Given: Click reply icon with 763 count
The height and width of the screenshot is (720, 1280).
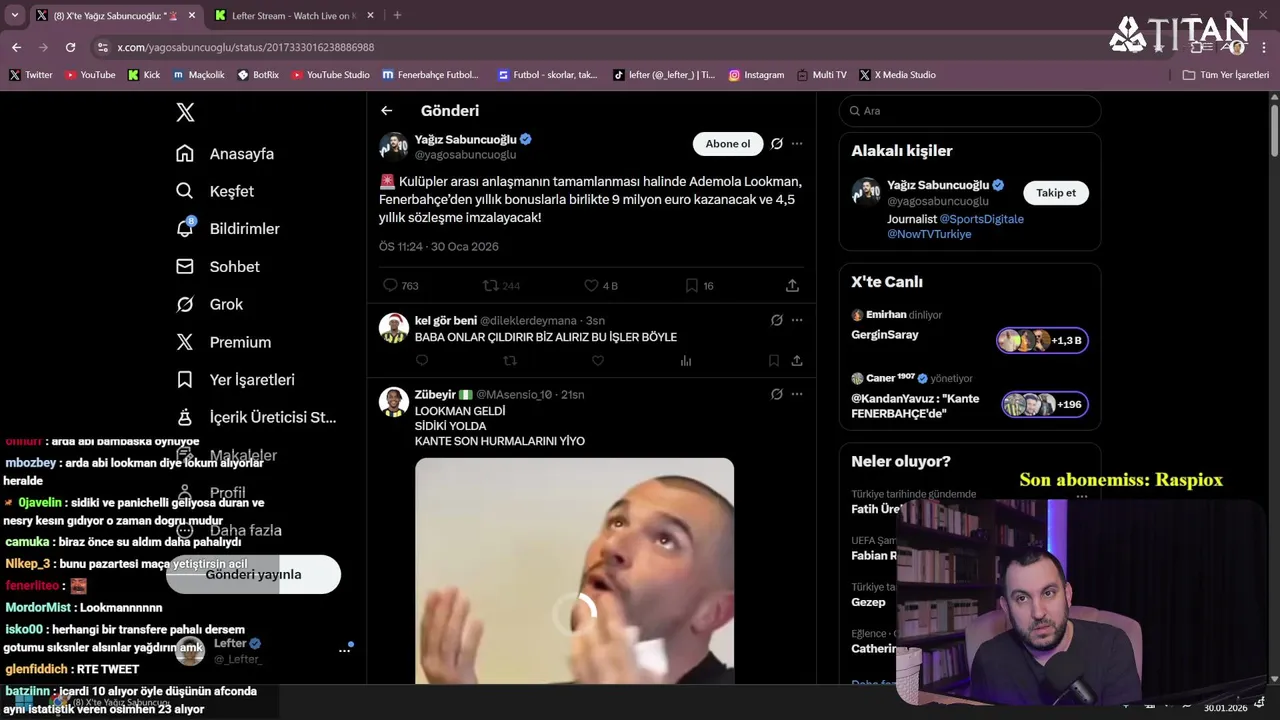Looking at the screenshot, I should click(x=390, y=285).
